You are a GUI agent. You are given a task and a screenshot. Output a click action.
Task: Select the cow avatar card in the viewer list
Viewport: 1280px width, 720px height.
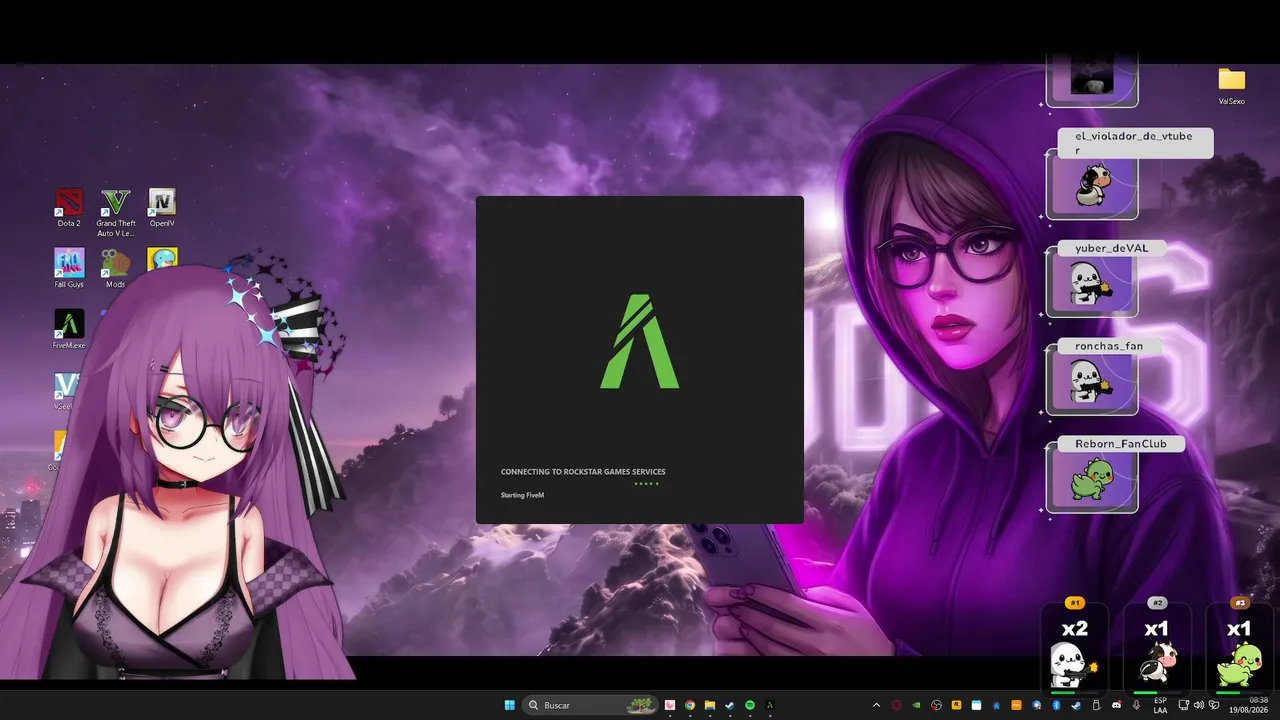click(1091, 186)
